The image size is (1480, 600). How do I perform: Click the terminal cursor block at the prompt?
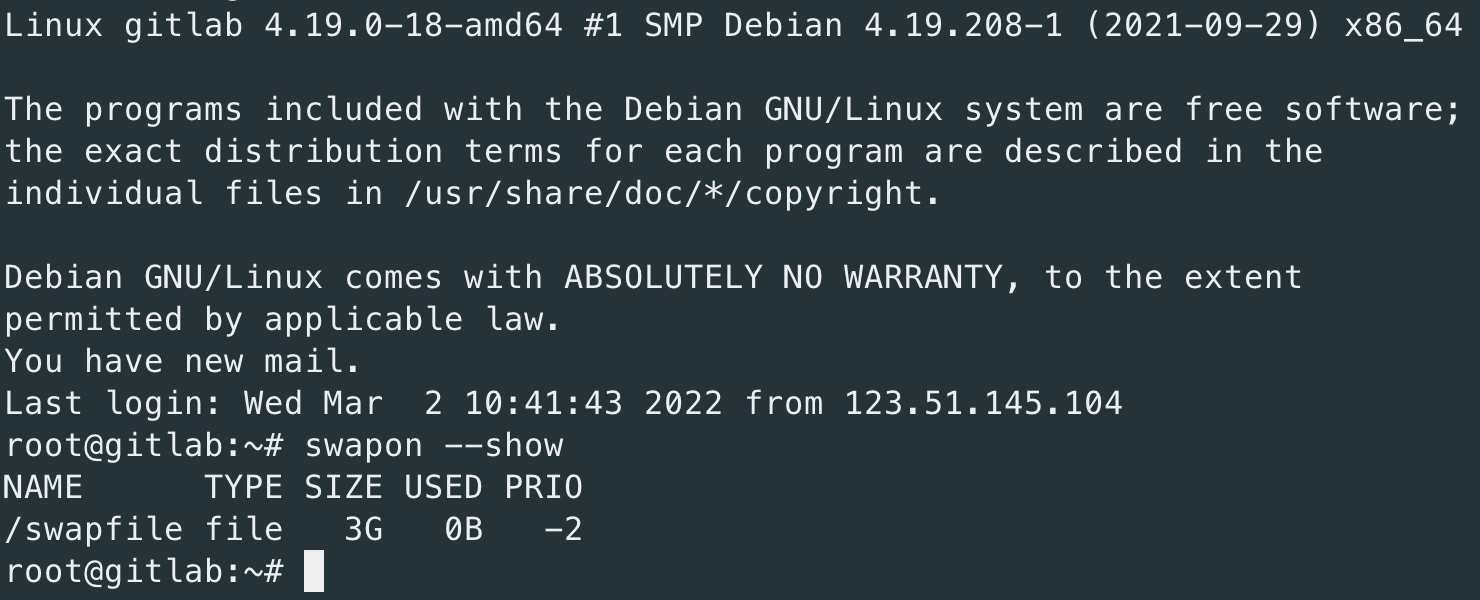[314, 572]
